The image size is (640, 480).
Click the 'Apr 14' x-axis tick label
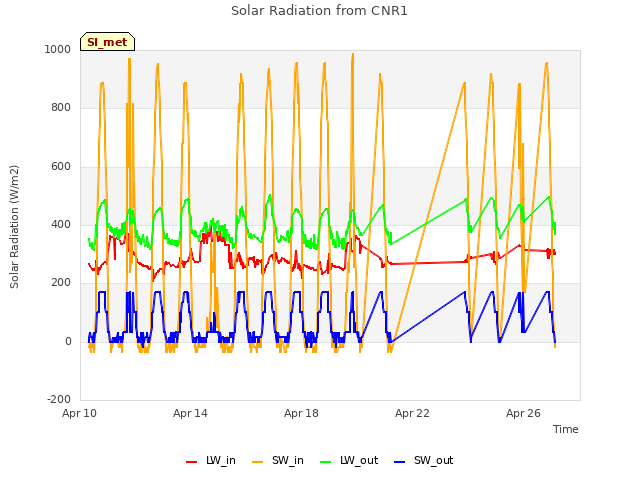190,413
